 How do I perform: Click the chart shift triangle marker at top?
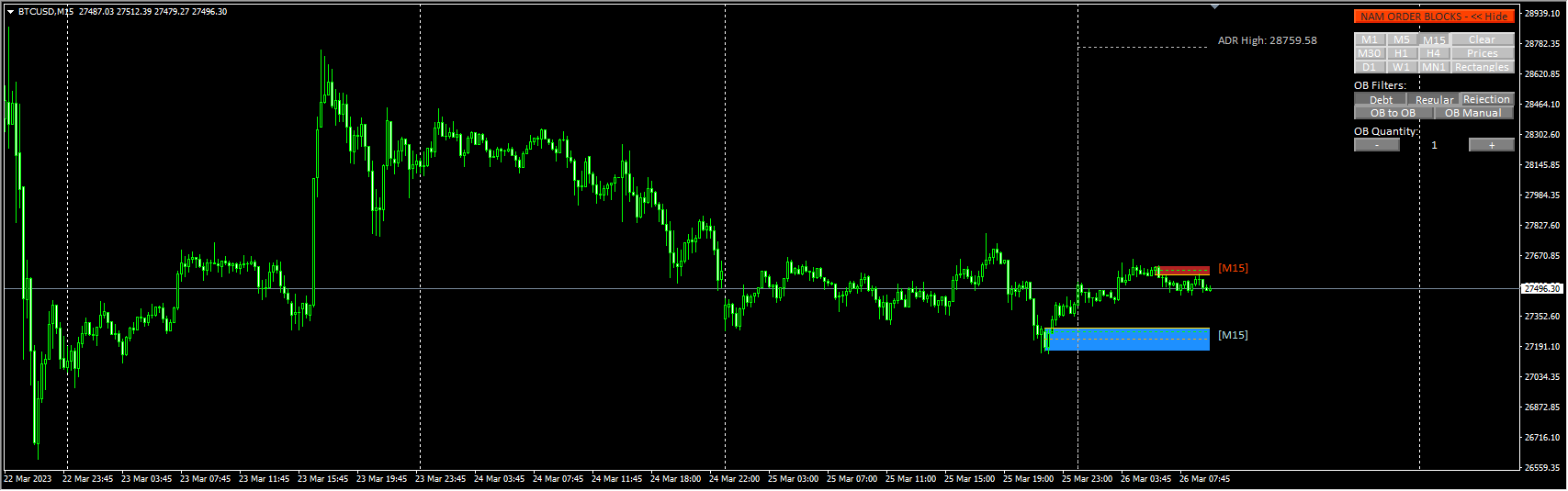(x=1215, y=6)
